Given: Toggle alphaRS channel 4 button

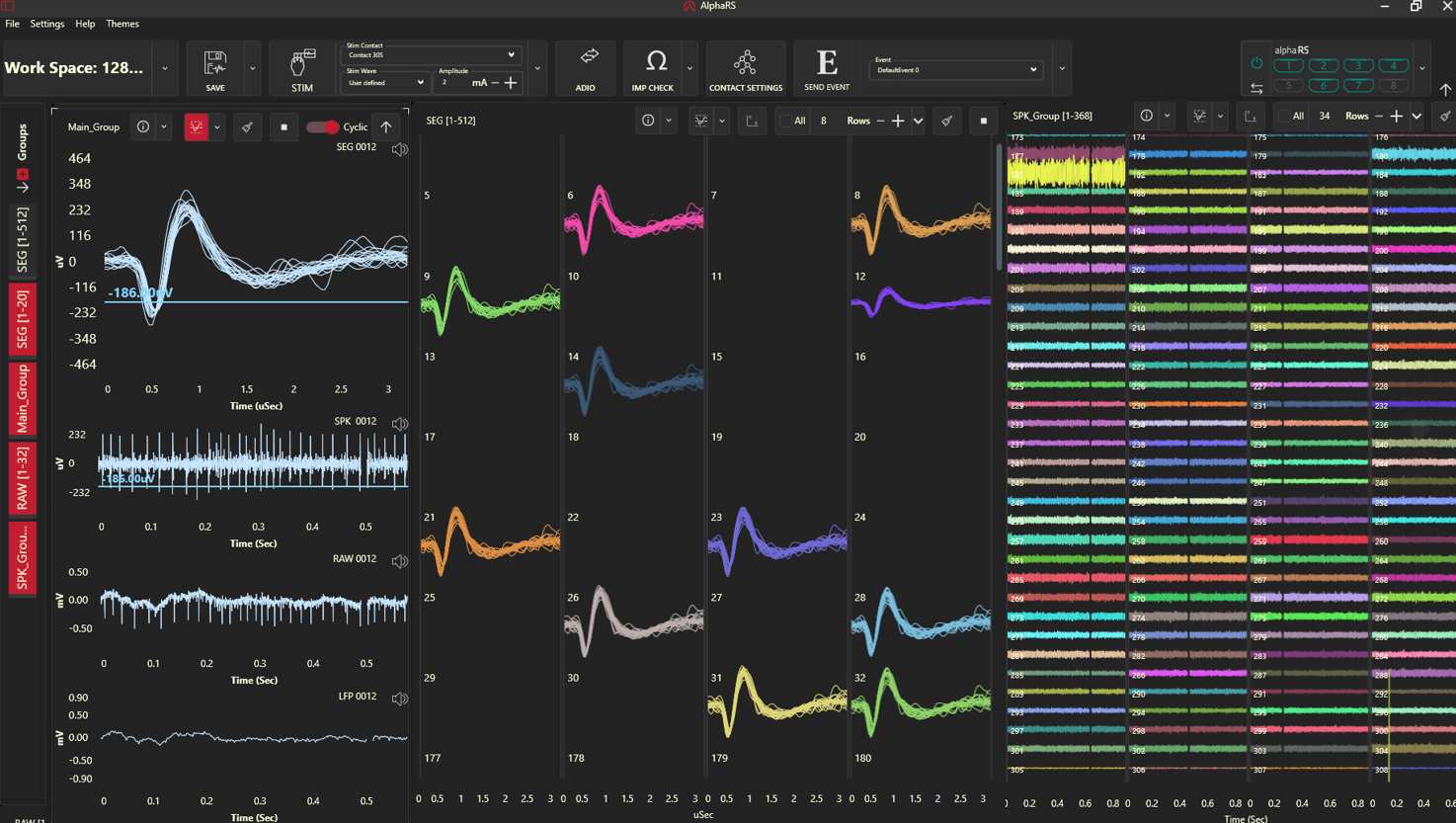Looking at the screenshot, I should click(1393, 65).
